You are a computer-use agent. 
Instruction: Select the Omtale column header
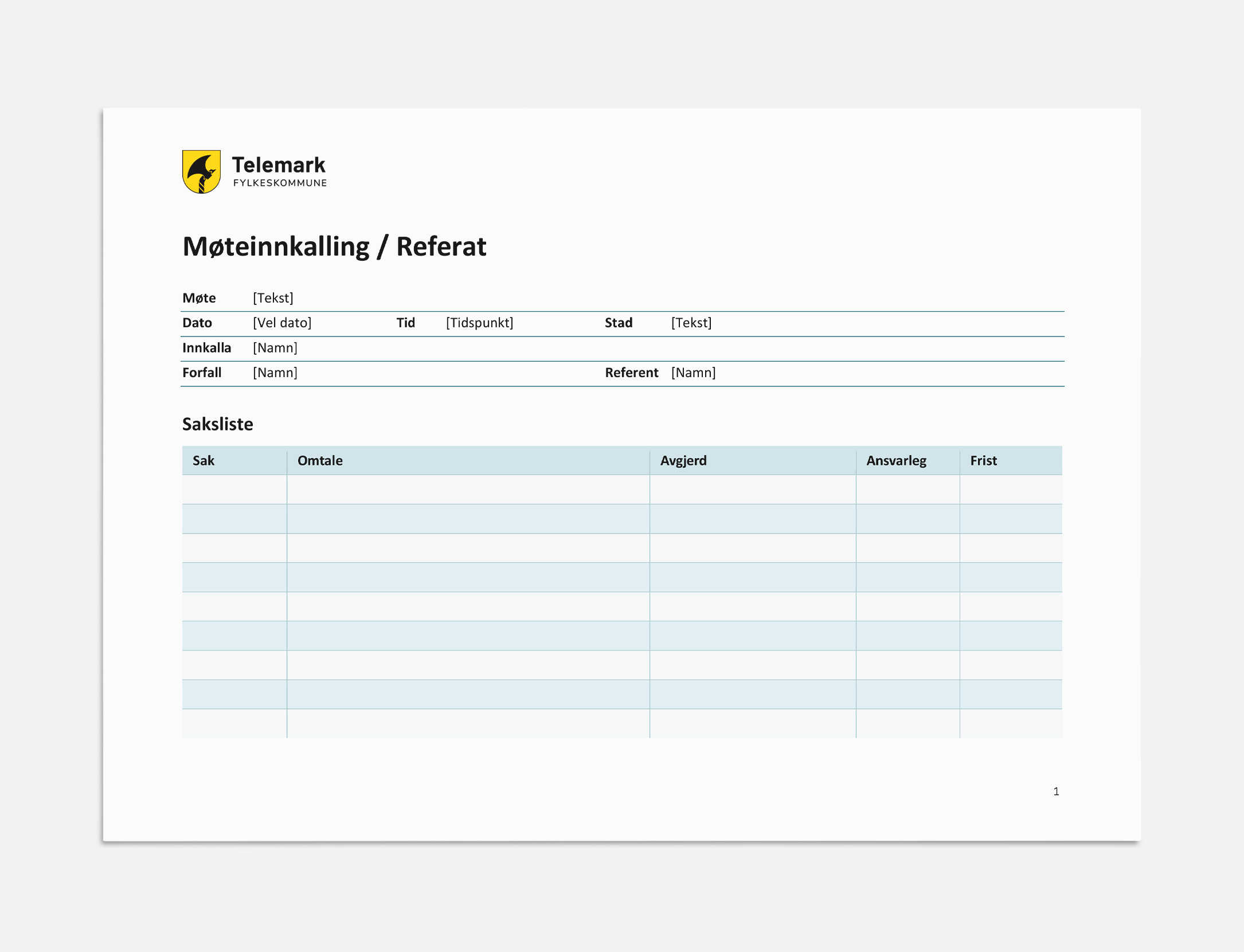click(320, 461)
